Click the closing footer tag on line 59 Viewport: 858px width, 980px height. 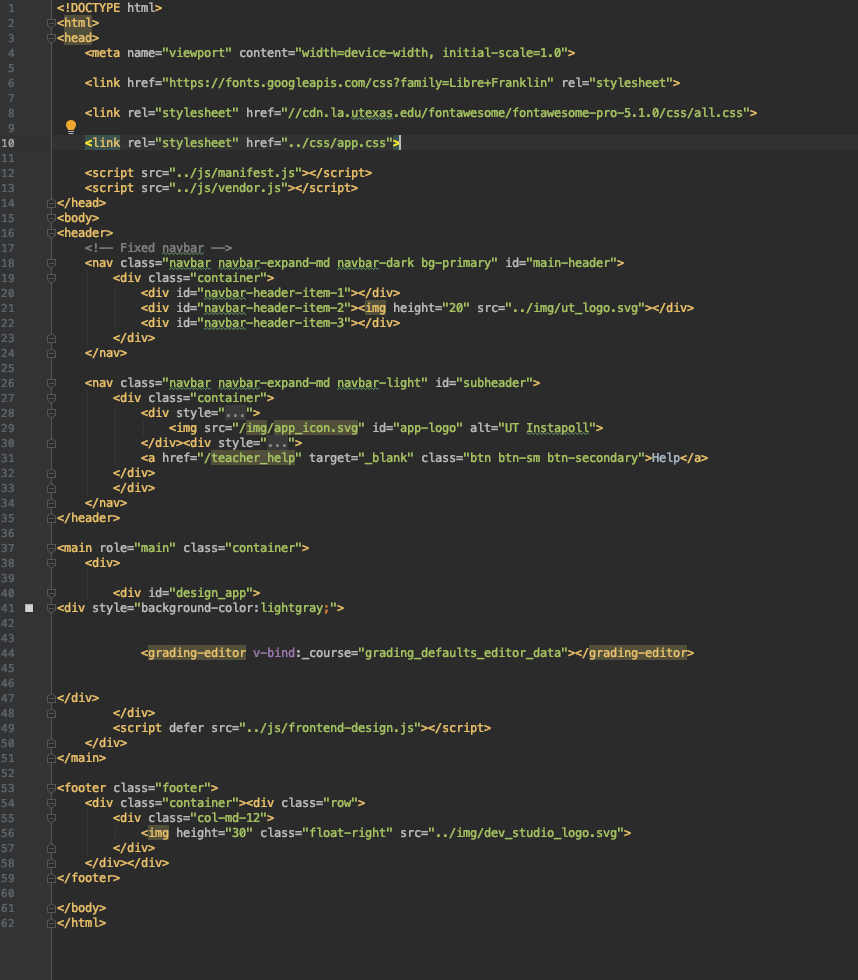click(x=88, y=878)
